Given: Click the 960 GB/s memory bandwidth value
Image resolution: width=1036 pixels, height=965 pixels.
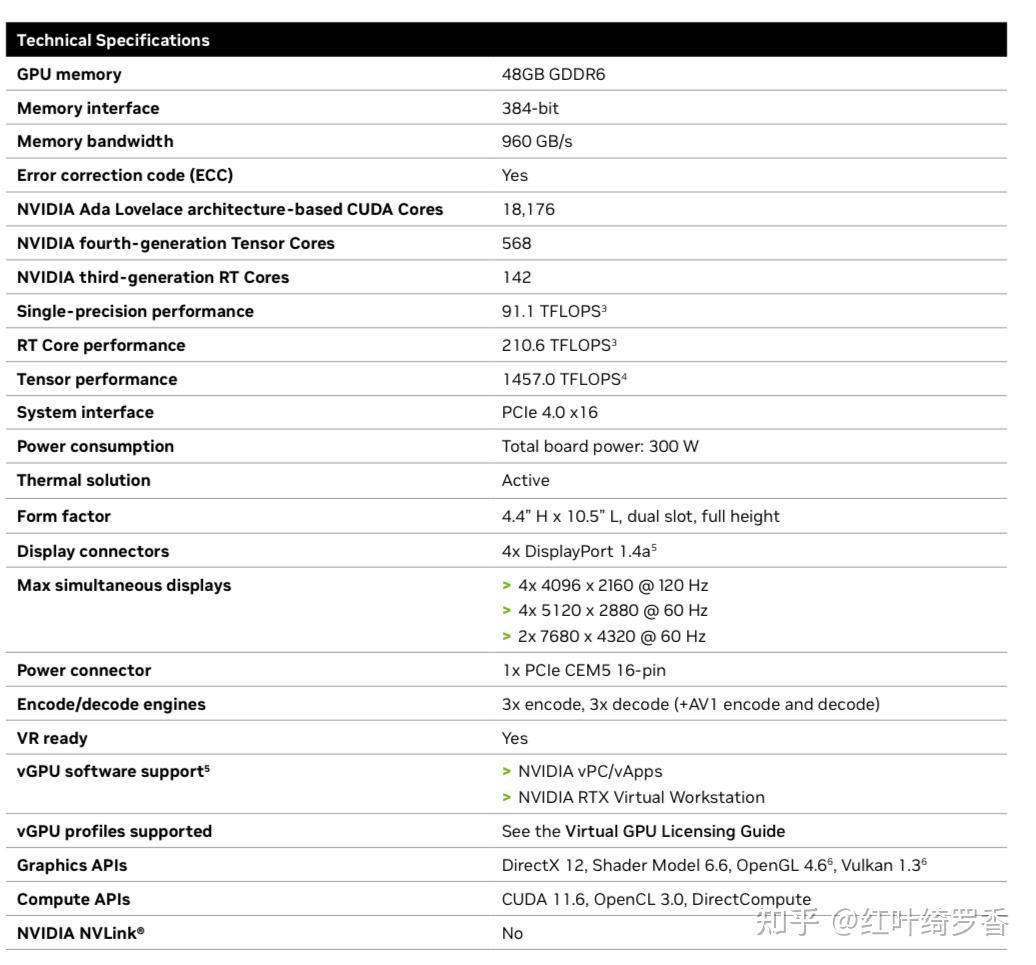Looking at the screenshot, I should coord(537,141).
